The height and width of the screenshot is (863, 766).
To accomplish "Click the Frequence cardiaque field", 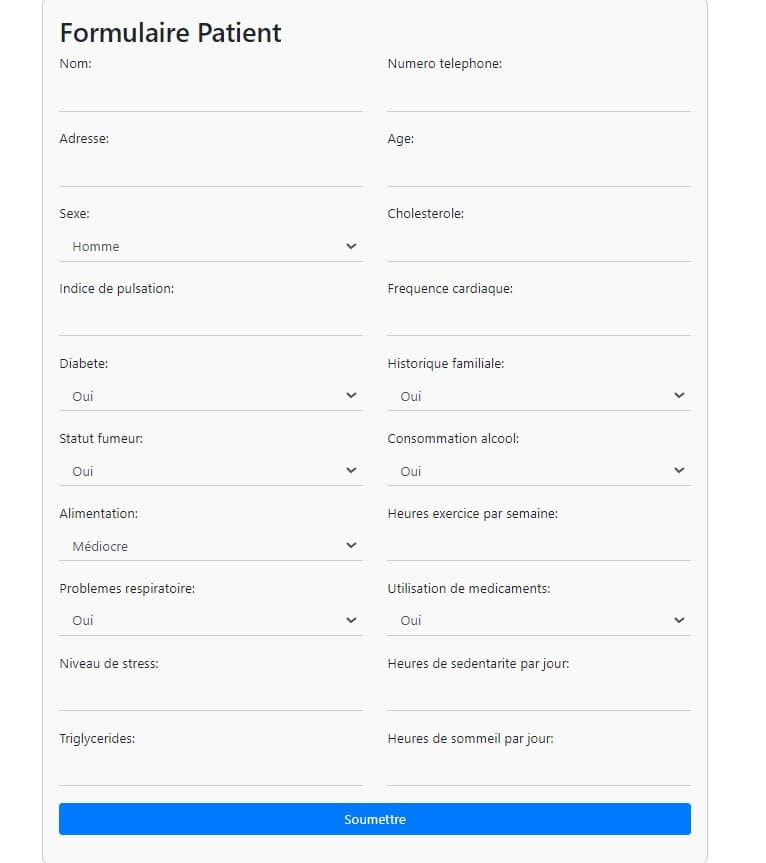I will point(538,320).
